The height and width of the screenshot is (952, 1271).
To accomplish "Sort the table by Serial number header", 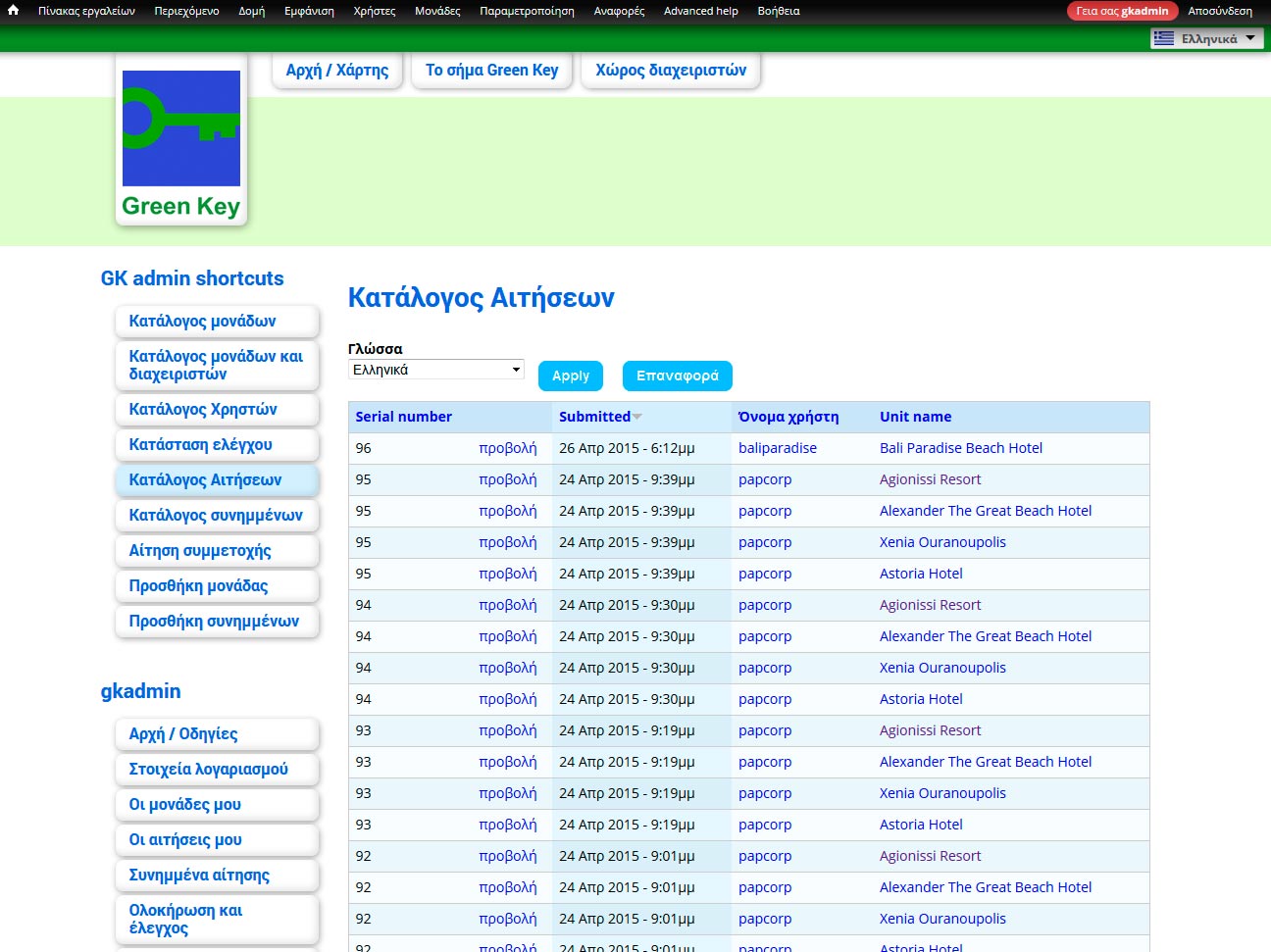I will pyautogui.click(x=403, y=417).
